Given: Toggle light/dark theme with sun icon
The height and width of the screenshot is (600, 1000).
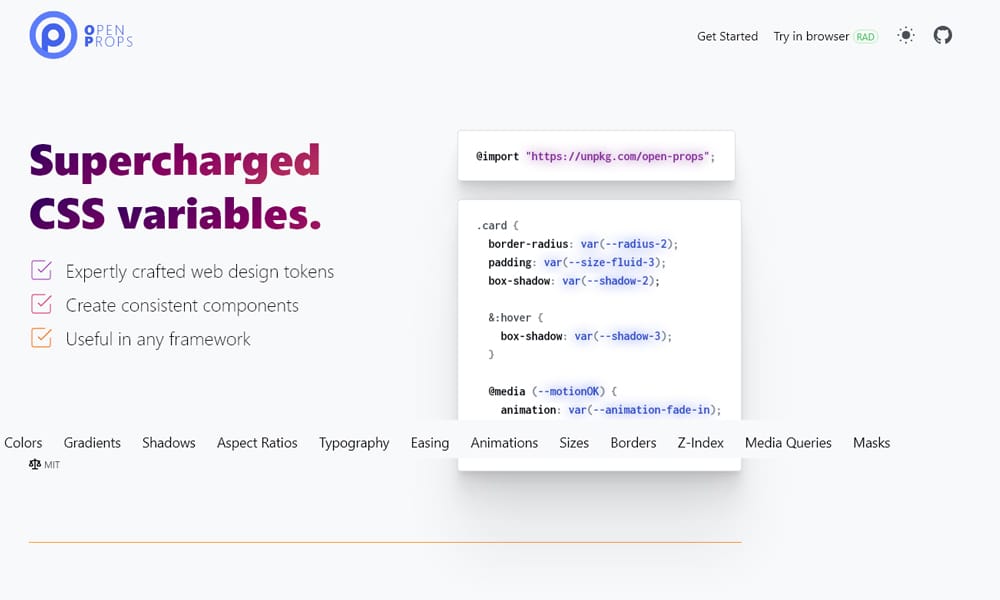Looking at the screenshot, I should coord(906,35).
